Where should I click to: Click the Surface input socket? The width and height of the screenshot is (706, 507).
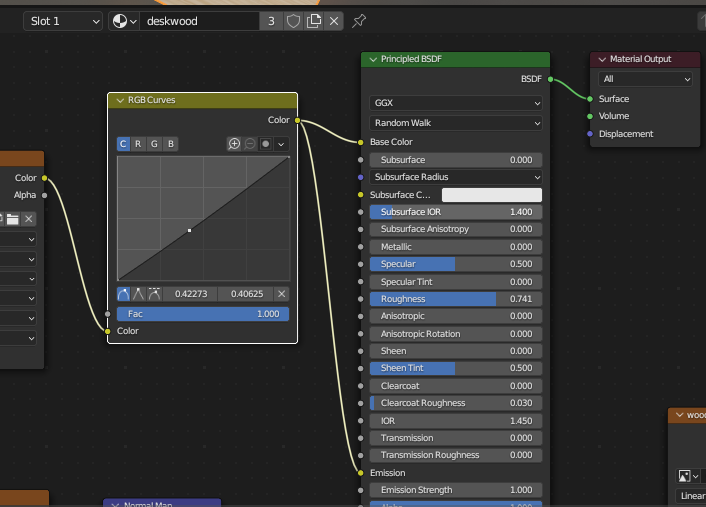click(590, 99)
